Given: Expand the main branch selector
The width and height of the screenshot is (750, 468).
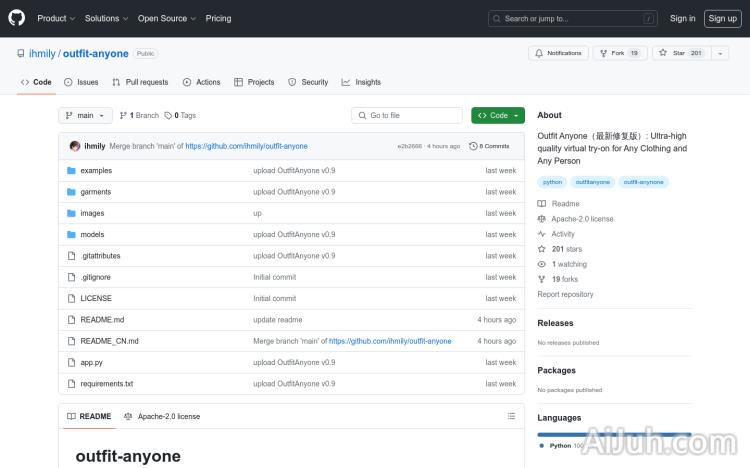Looking at the screenshot, I should click(x=84, y=116).
